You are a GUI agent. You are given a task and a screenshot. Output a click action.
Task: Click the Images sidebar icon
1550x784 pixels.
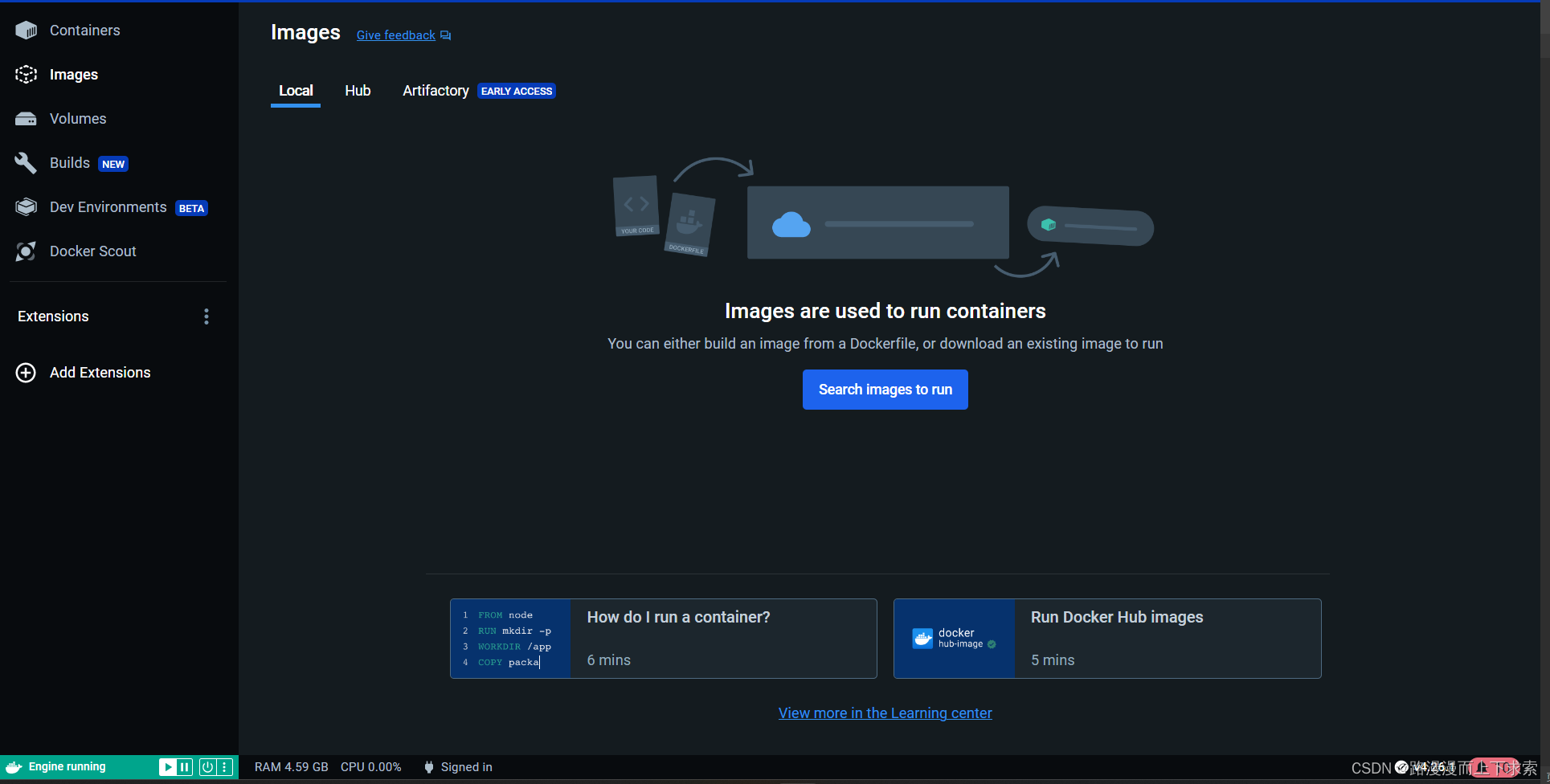pos(26,75)
